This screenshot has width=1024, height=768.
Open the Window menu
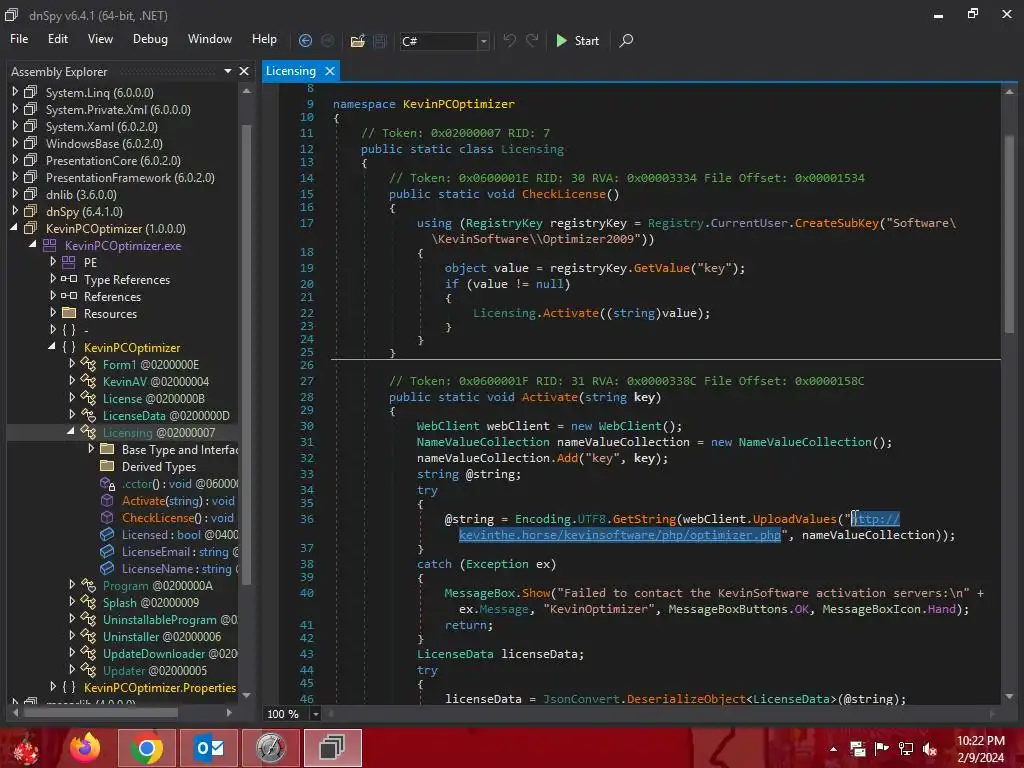pos(210,39)
